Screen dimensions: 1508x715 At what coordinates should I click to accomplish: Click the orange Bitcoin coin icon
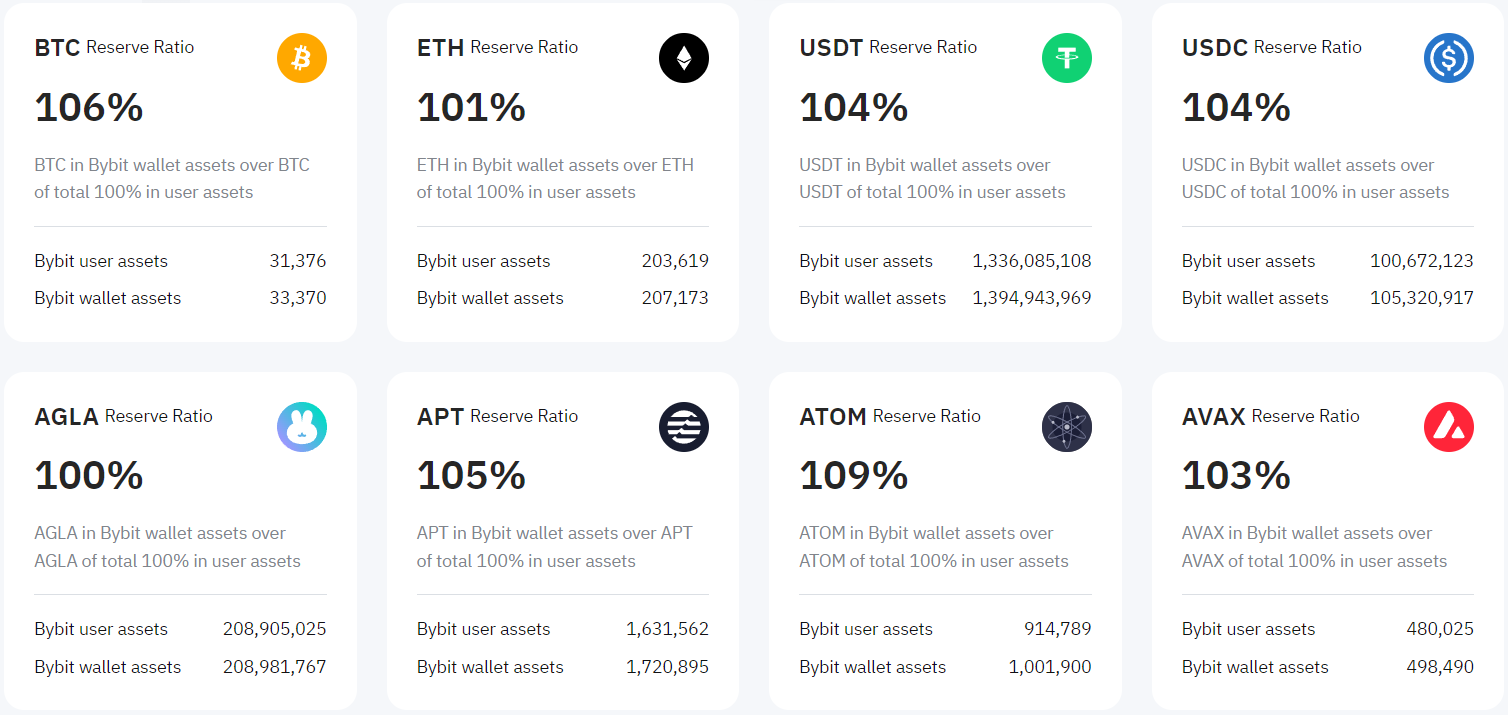[x=302, y=58]
